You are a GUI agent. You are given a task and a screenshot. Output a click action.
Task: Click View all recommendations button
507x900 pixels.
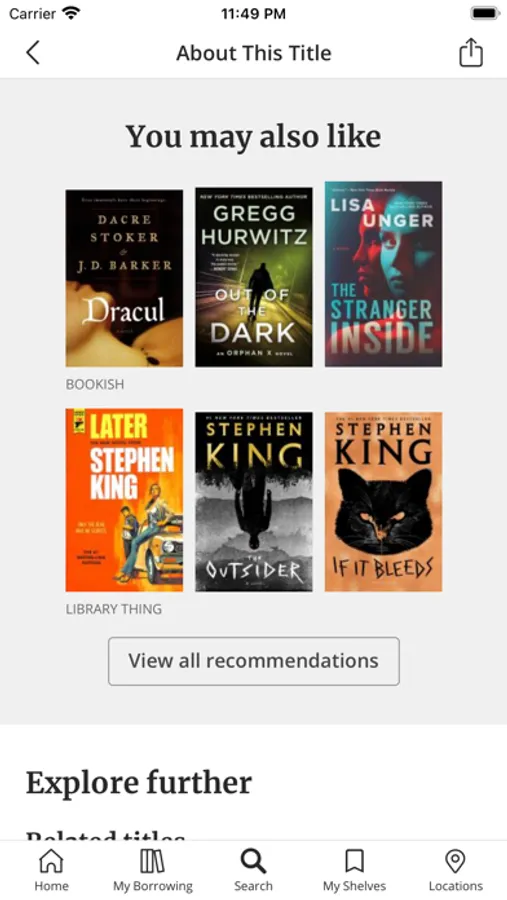254,661
